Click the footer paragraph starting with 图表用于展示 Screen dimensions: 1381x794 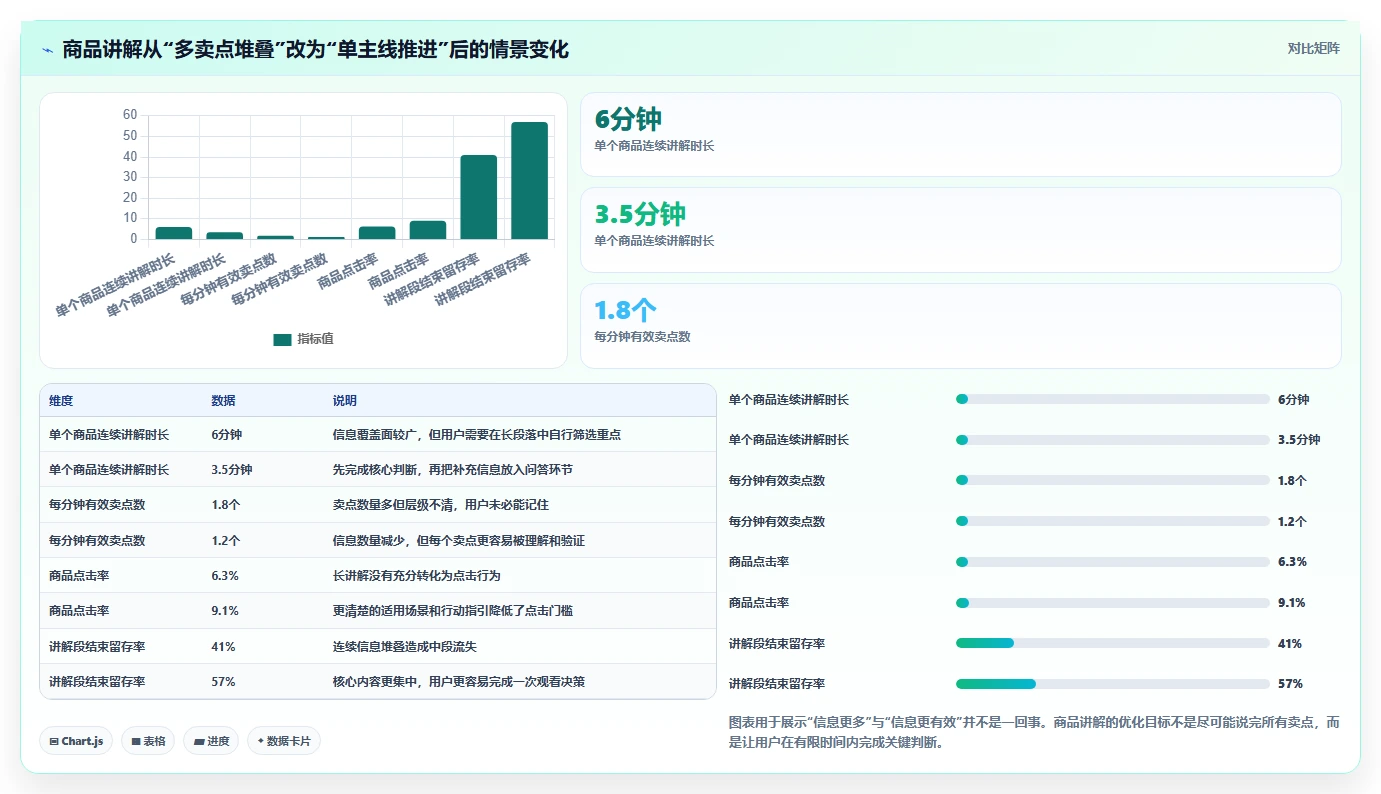click(1035, 732)
